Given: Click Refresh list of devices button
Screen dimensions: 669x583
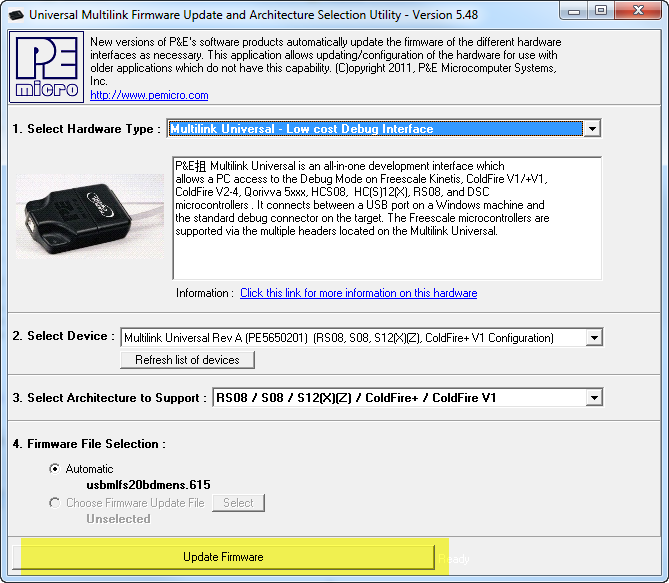Looking at the screenshot, I should coord(187,360).
